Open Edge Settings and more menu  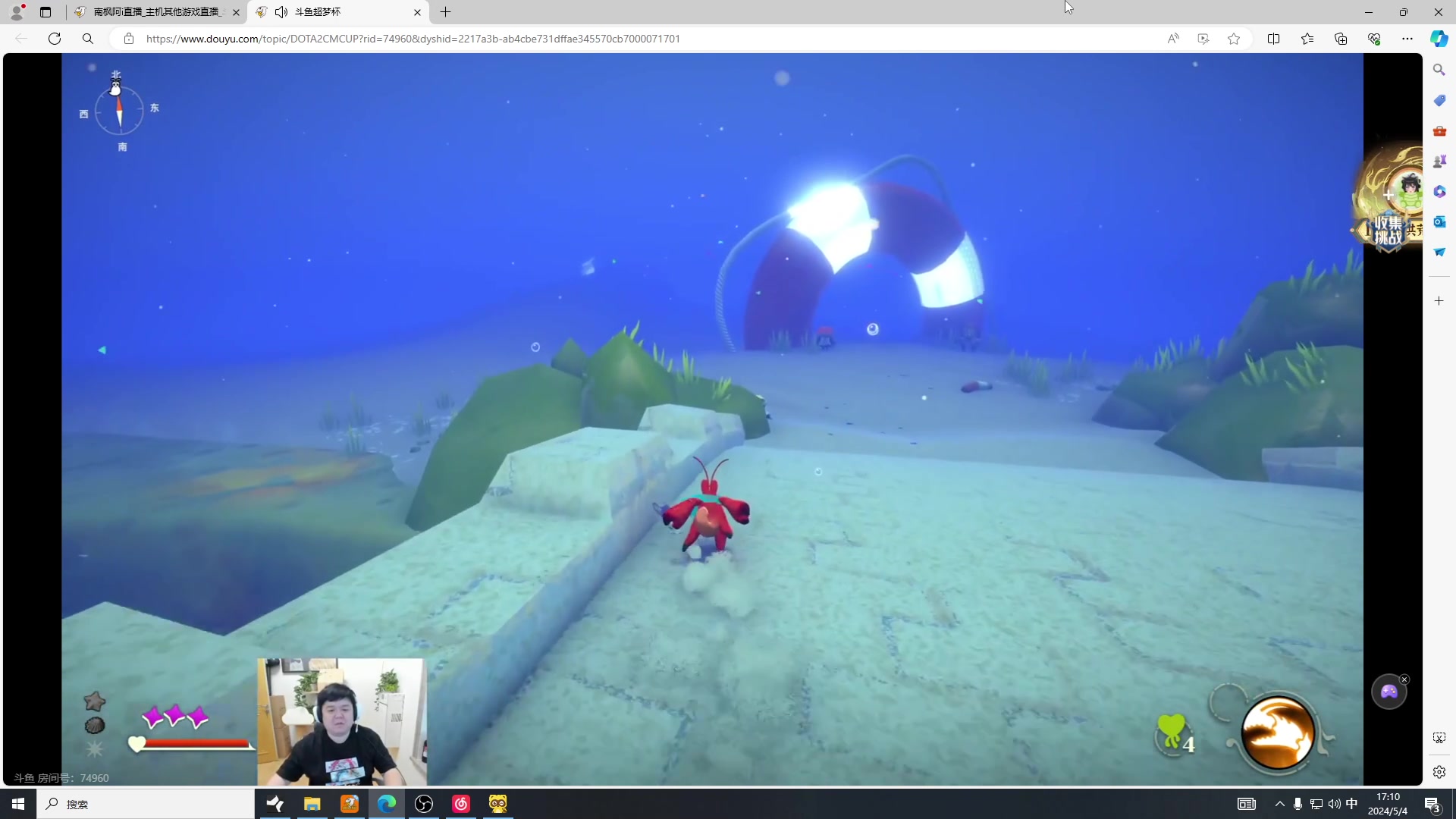(x=1407, y=39)
